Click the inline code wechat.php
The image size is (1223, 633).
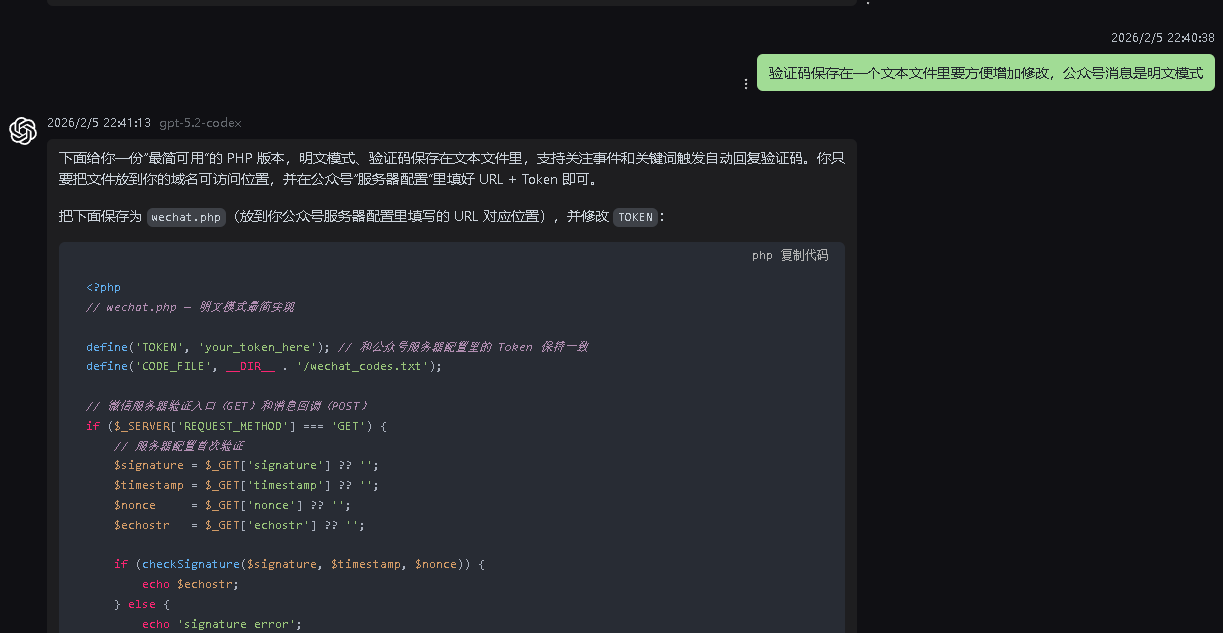pos(186,217)
